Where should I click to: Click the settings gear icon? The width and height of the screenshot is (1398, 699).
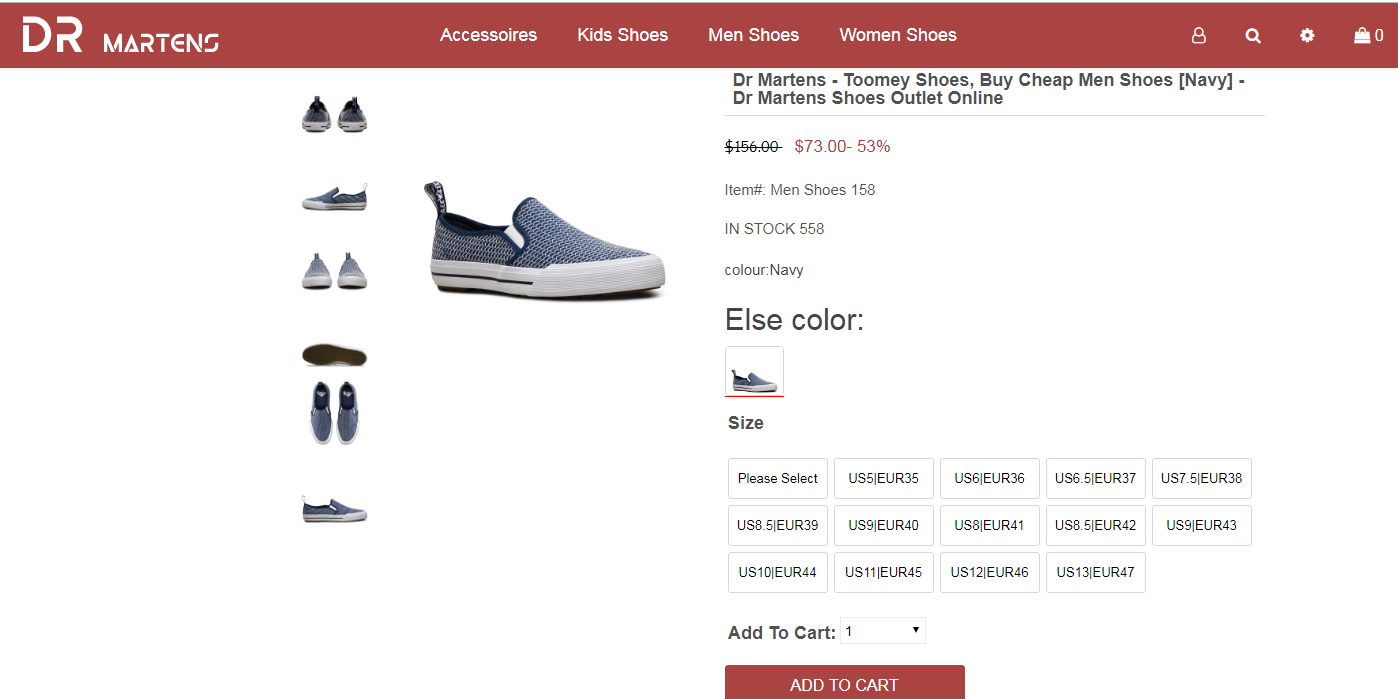(x=1307, y=35)
